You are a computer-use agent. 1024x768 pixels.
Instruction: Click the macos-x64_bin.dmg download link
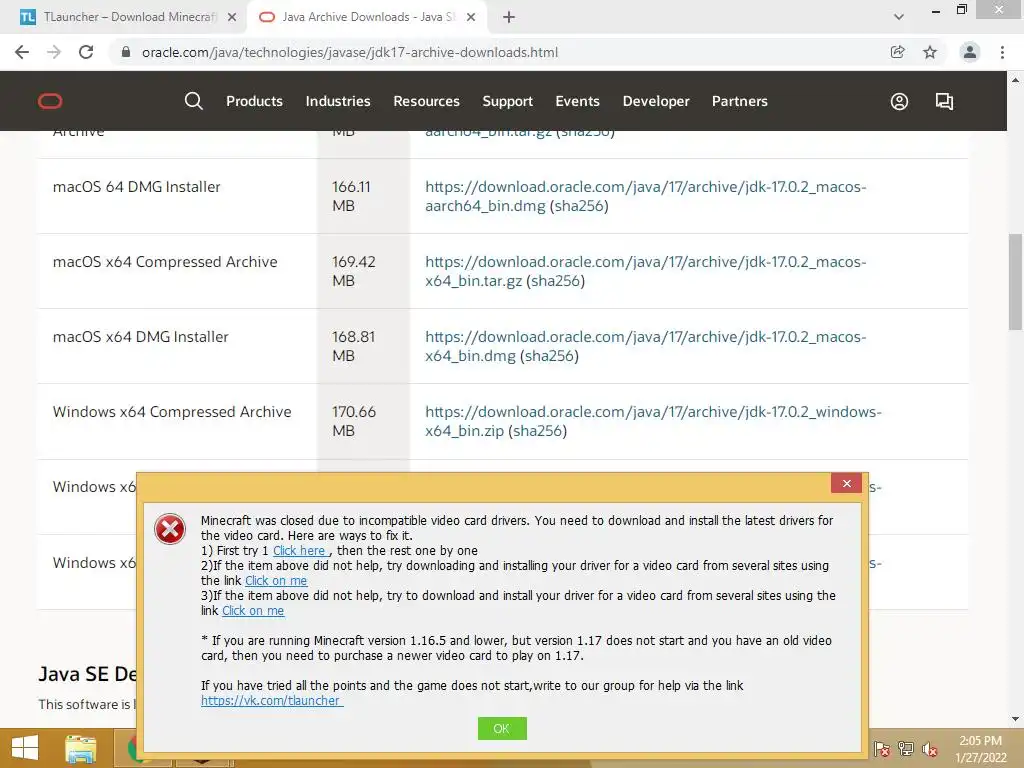click(645, 347)
